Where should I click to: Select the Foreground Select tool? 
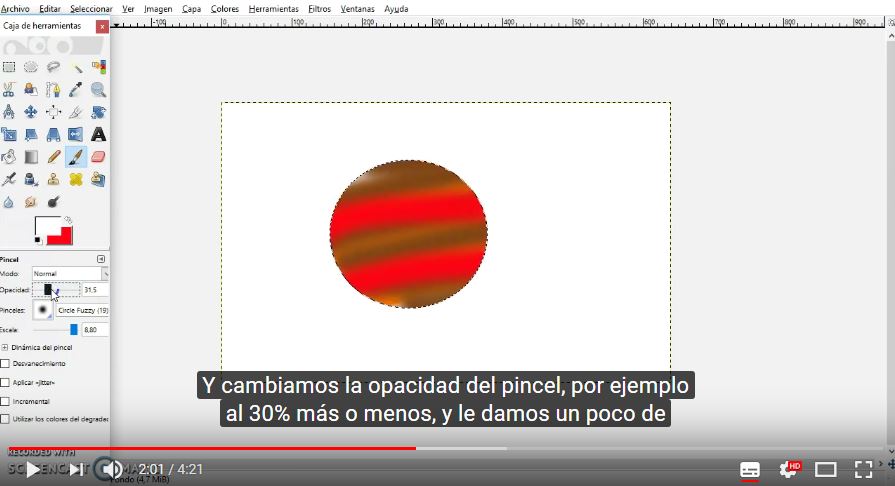(x=31, y=90)
